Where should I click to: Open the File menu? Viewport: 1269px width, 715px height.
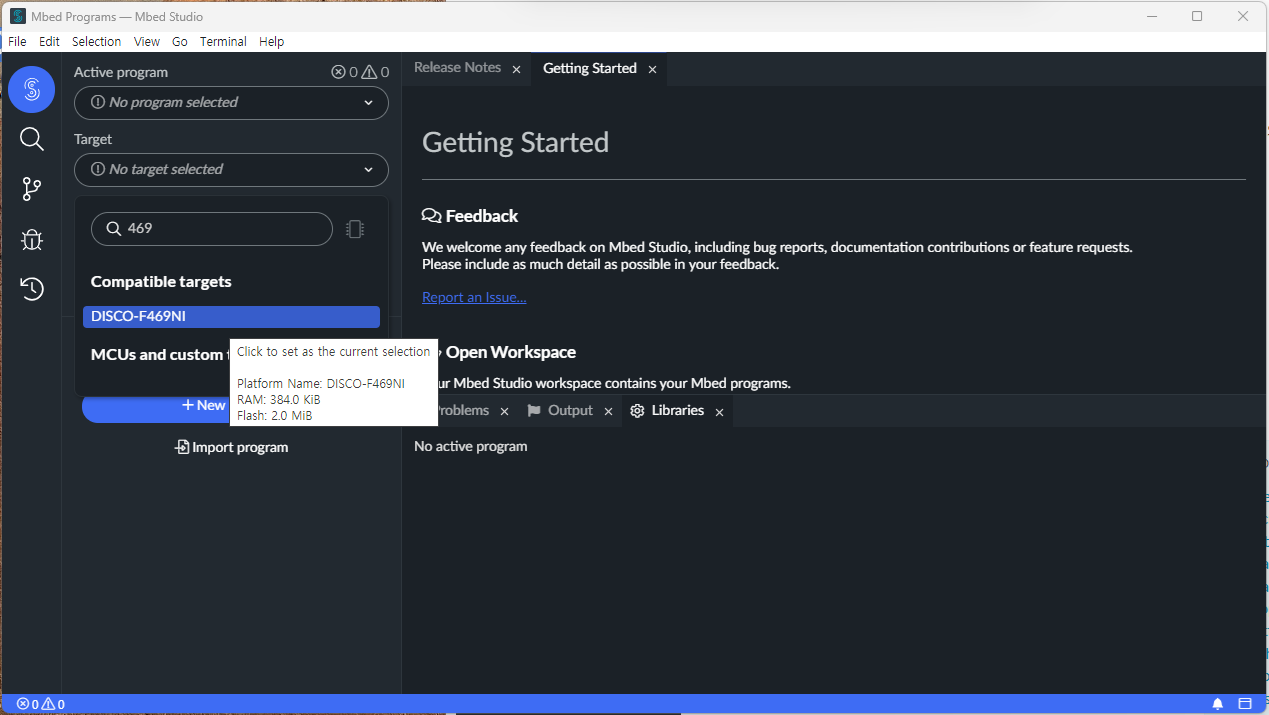[17, 42]
